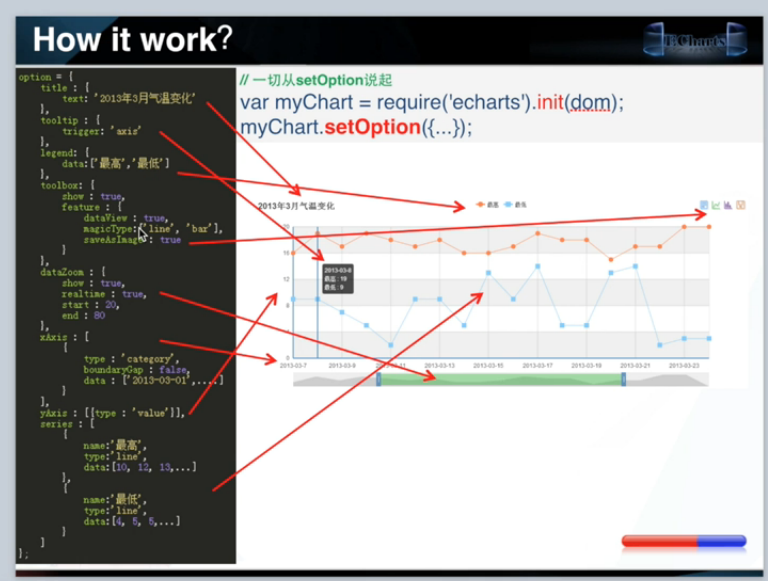Image resolution: width=768 pixels, height=581 pixels.
Task: Click code line "type : 'category',"
Action: tap(131, 359)
